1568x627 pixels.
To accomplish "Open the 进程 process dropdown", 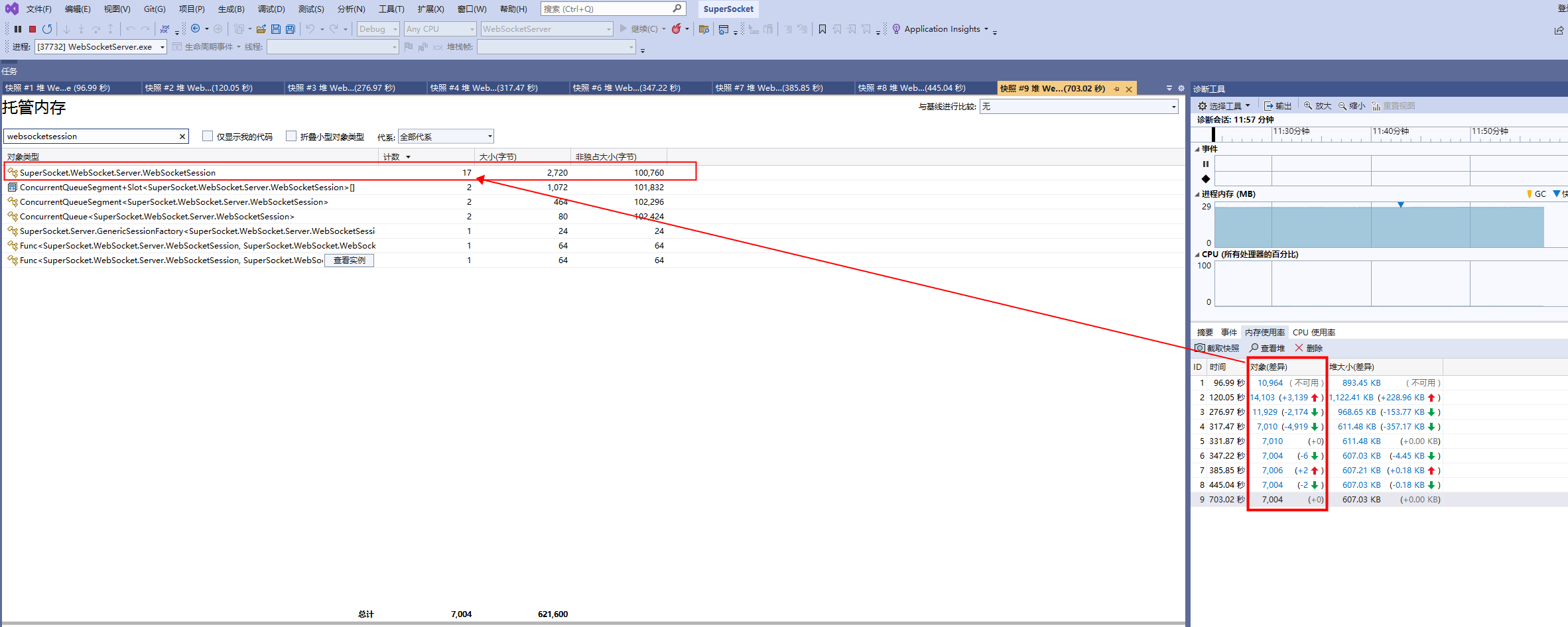I will tap(101, 47).
